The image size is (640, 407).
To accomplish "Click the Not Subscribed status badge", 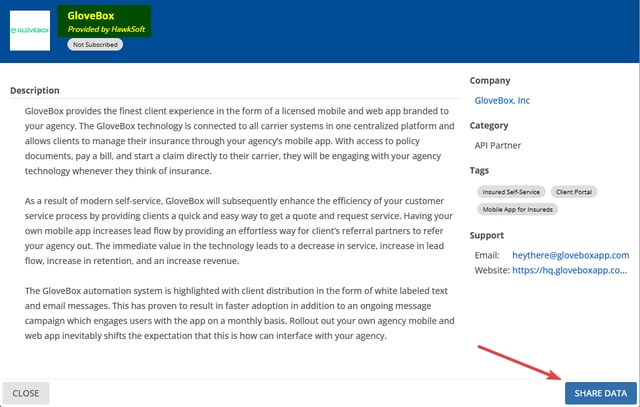I will tap(95, 45).
